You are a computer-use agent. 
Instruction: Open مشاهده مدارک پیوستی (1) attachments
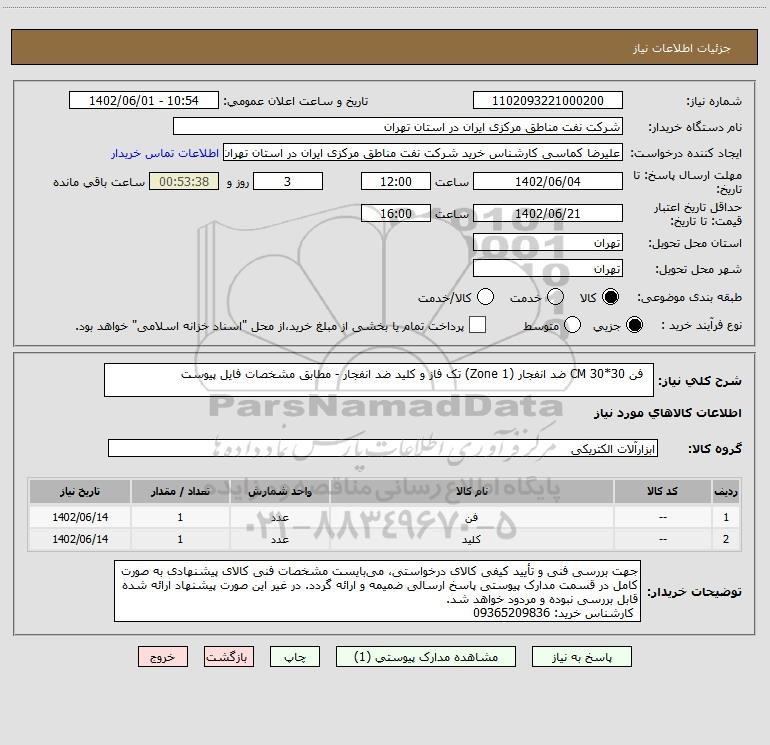coord(426,657)
